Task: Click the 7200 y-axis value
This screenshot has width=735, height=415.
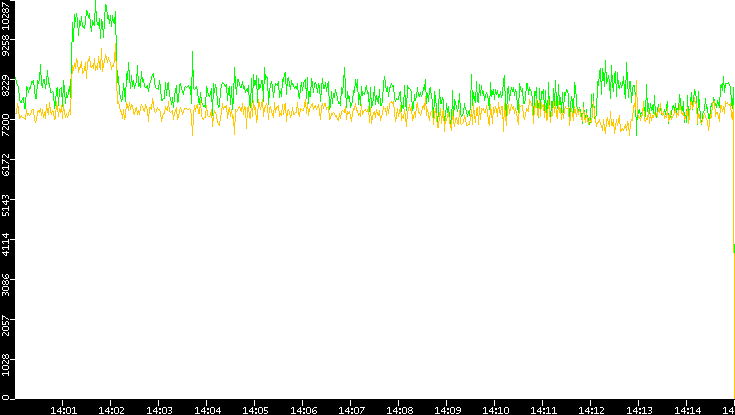Action: 5,124
